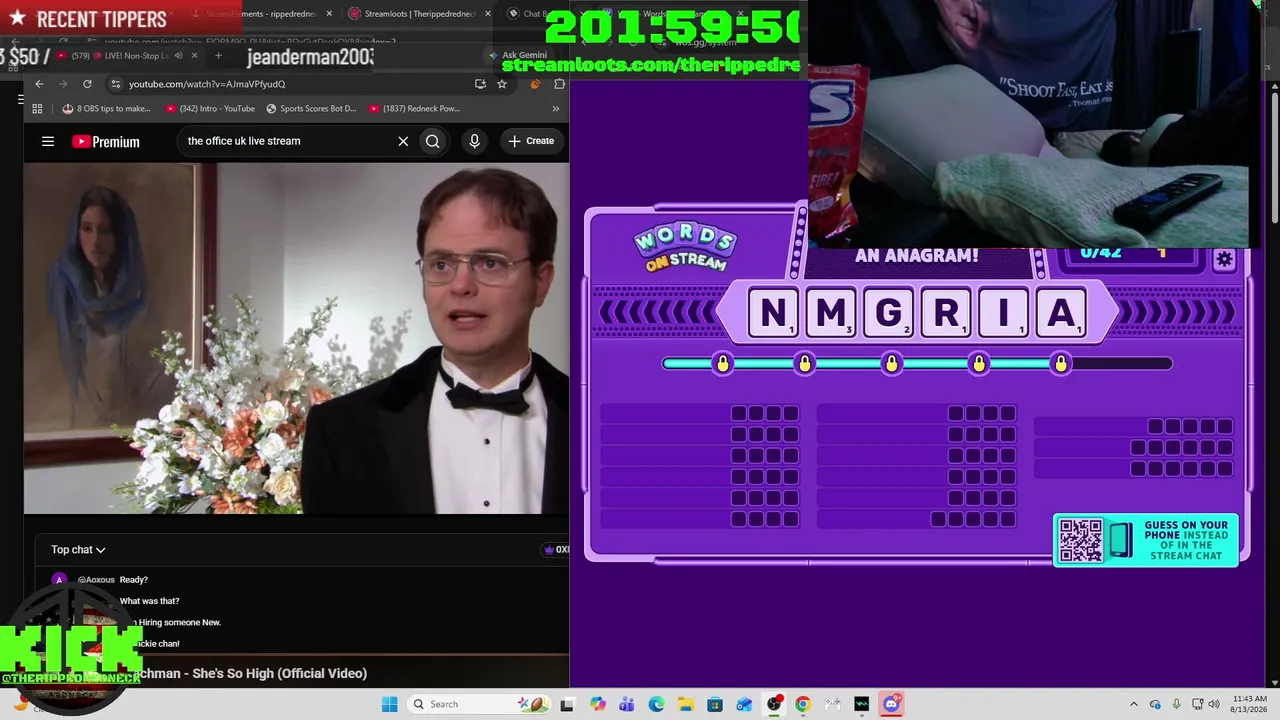Viewport: 1280px width, 720px height.
Task: View site information for youtube.com
Action: click(x=116, y=84)
